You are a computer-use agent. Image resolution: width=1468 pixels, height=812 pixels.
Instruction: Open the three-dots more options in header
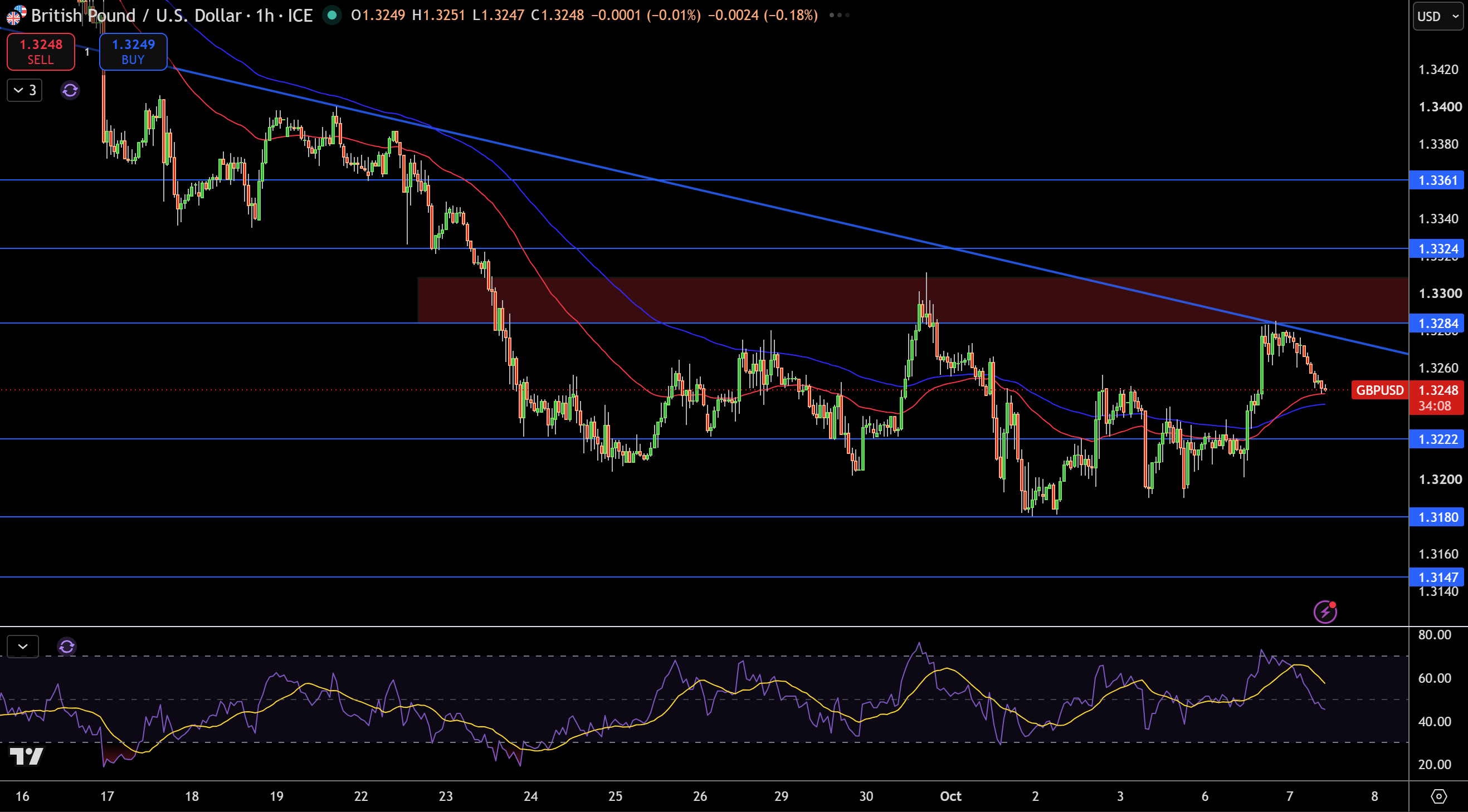click(x=839, y=16)
